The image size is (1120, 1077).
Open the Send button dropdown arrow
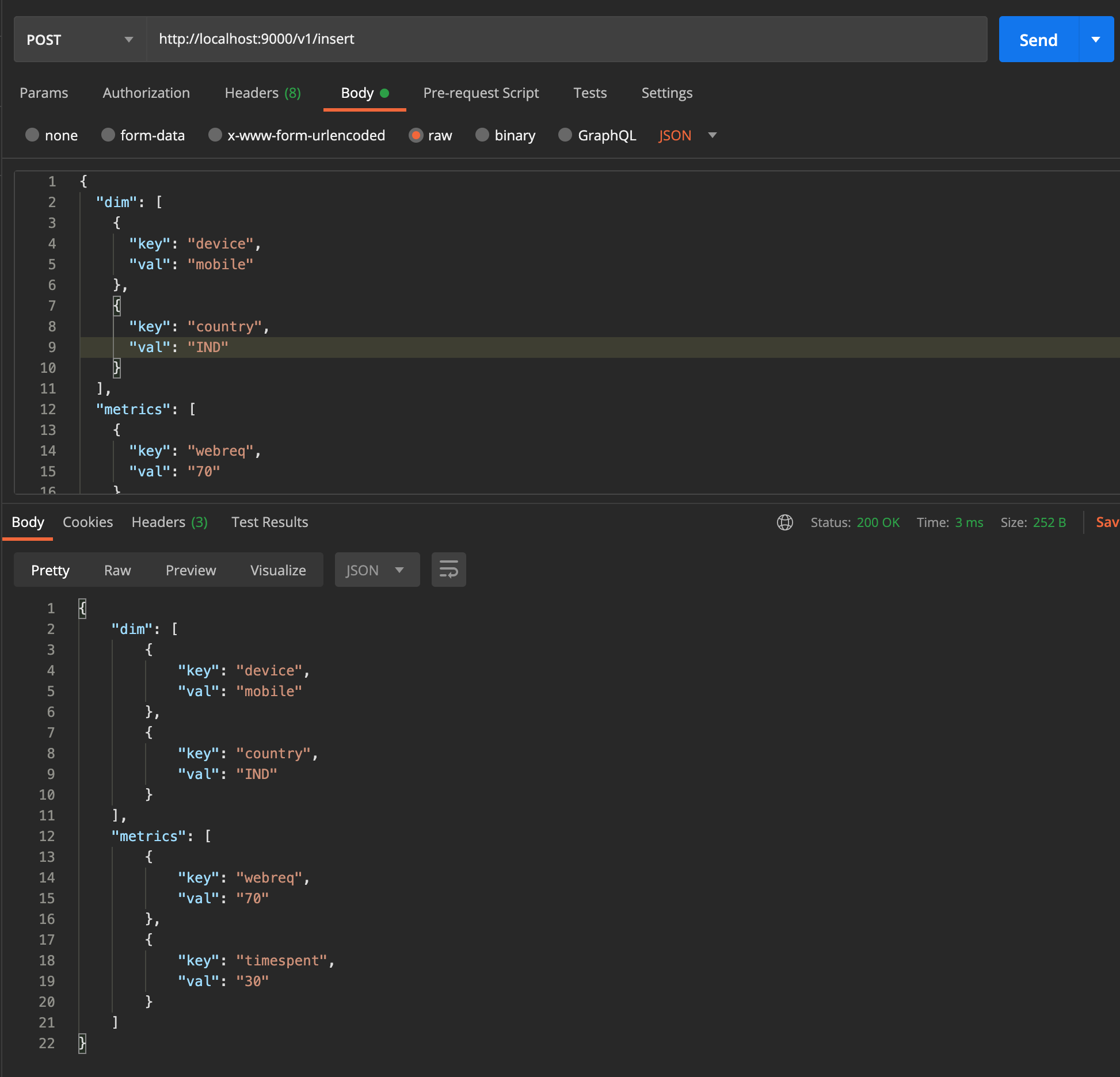tap(1096, 39)
